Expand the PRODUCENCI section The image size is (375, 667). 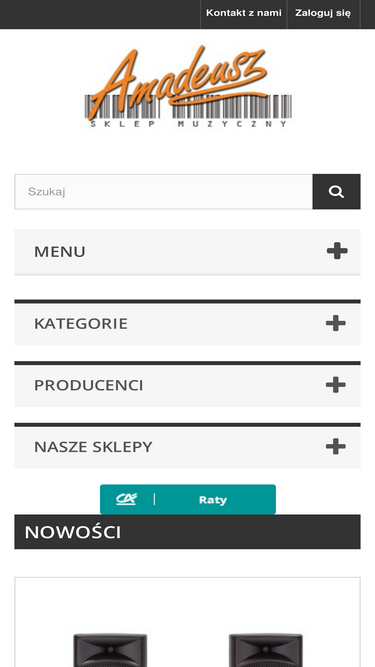tap(188, 384)
